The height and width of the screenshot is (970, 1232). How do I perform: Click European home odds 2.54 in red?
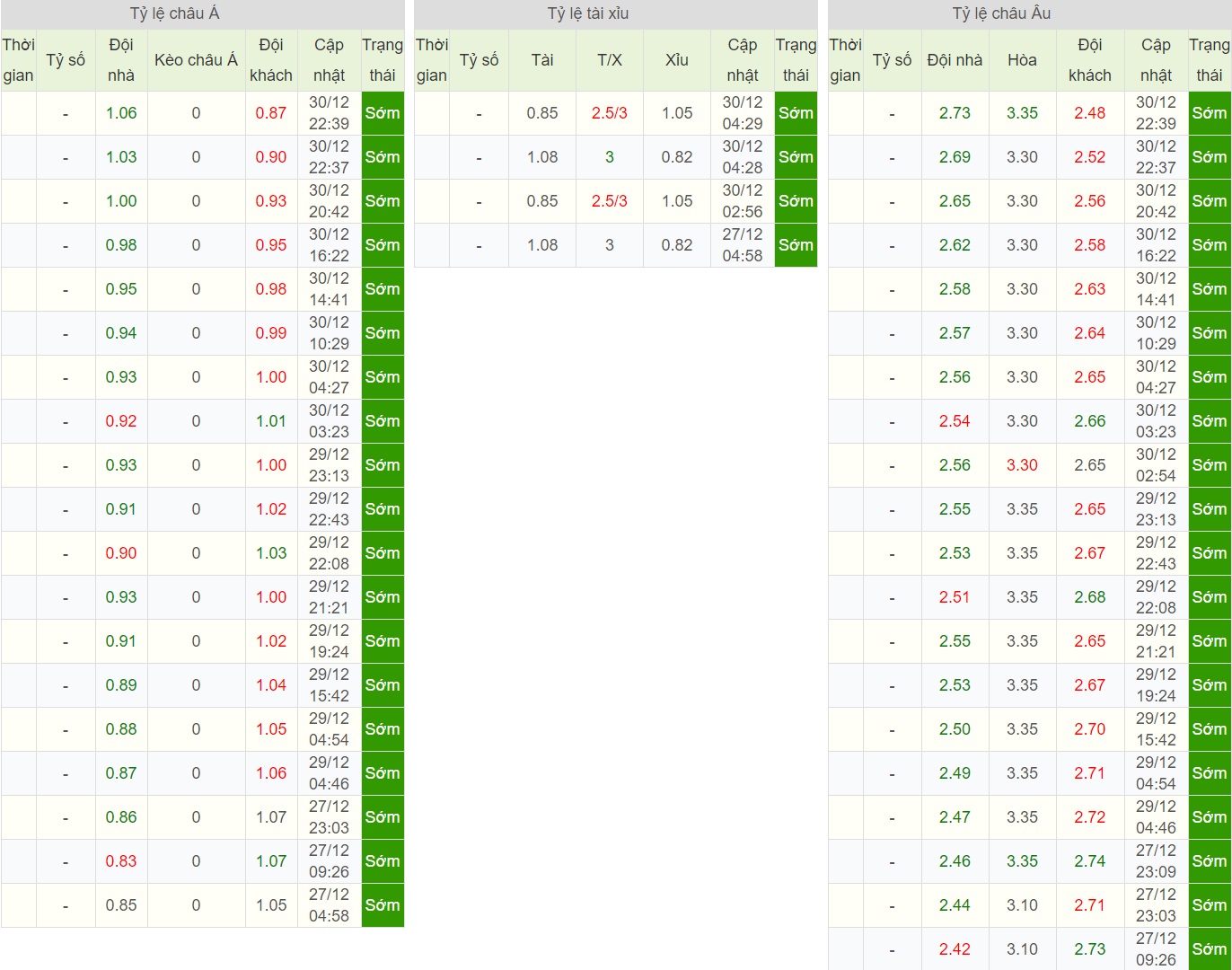click(955, 421)
